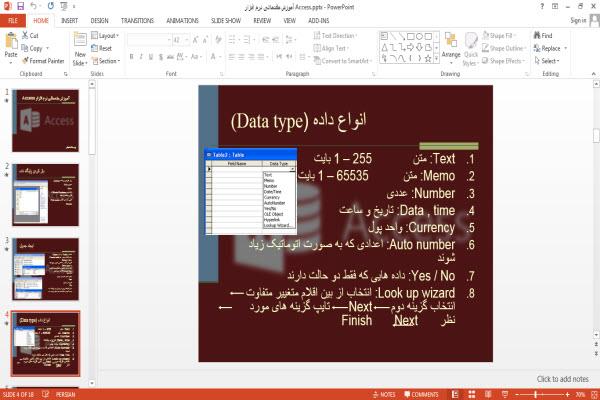Click the zoom out minus button
The image size is (600, 400).
click(517, 394)
